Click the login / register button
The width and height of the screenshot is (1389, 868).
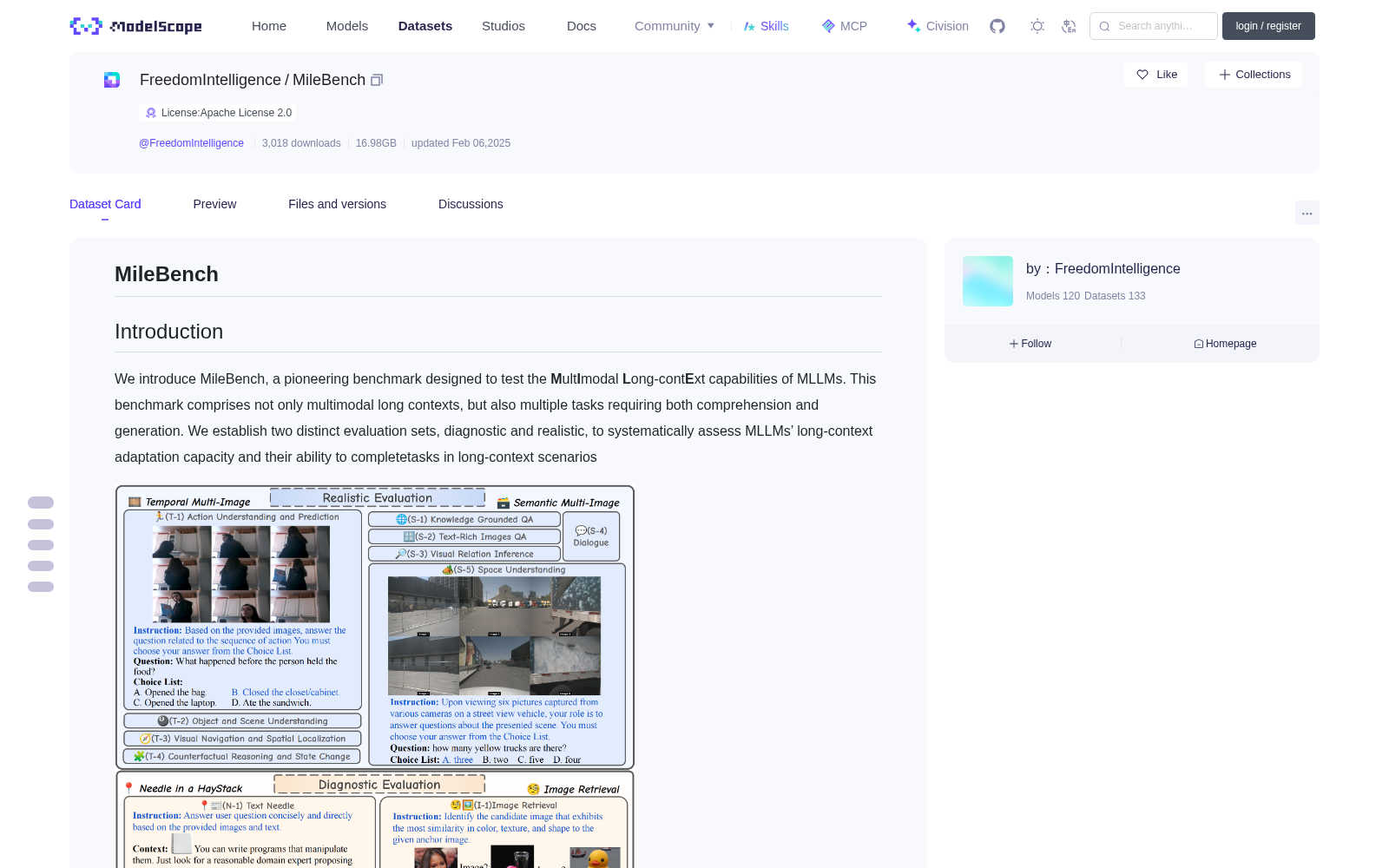click(x=1268, y=26)
